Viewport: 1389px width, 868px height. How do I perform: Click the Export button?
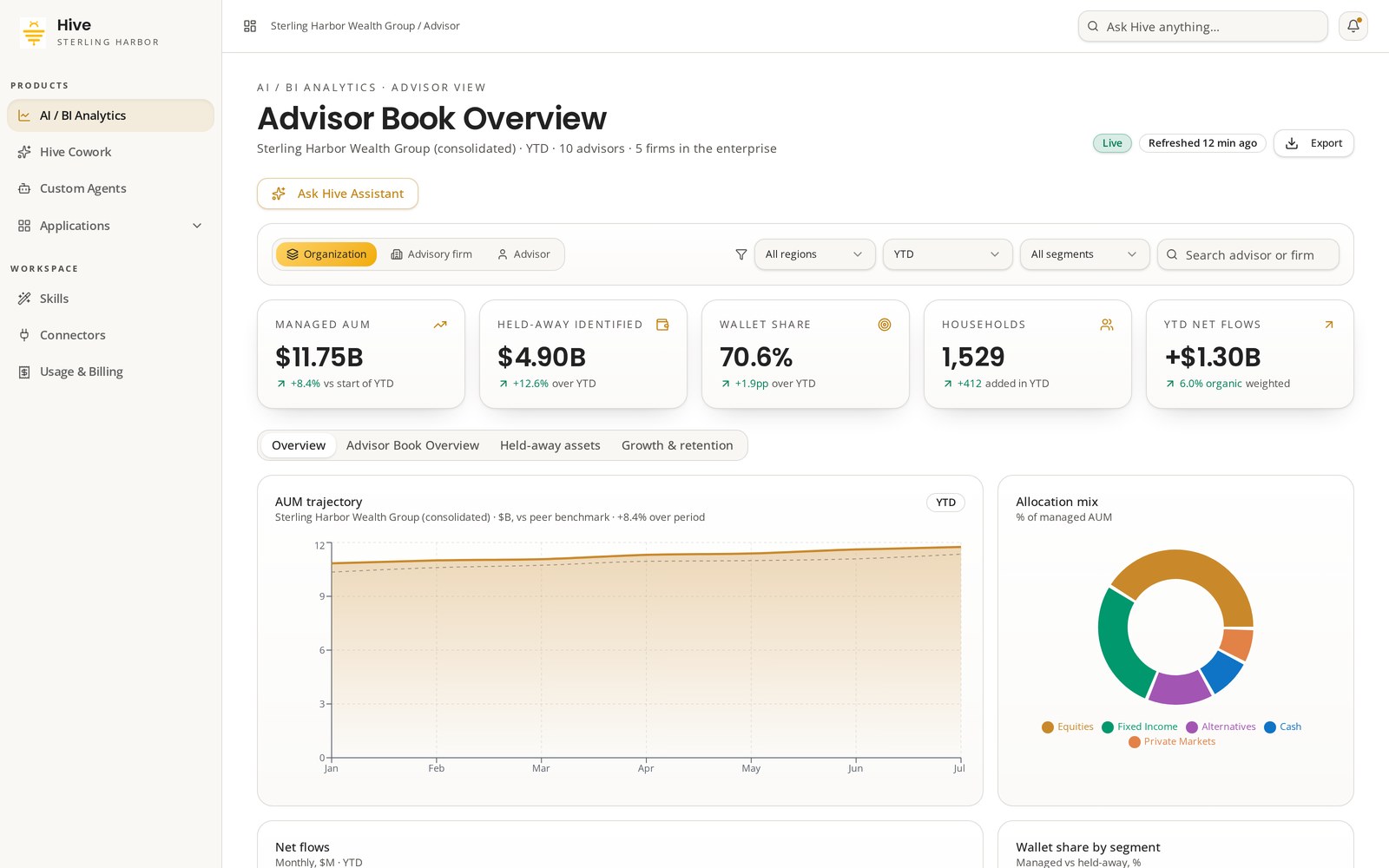[1313, 143]
